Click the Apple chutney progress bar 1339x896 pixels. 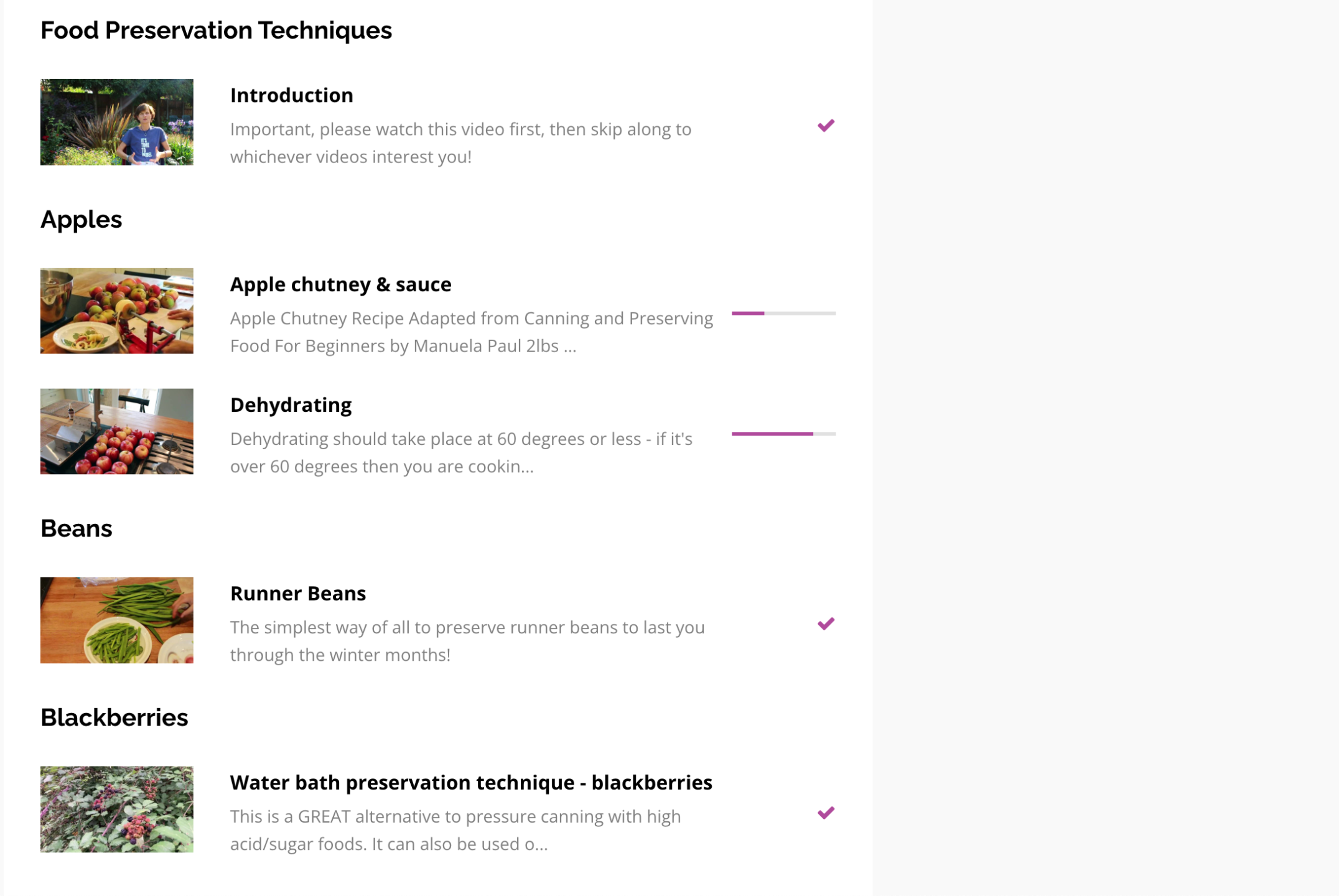click(x=783, y=314)
